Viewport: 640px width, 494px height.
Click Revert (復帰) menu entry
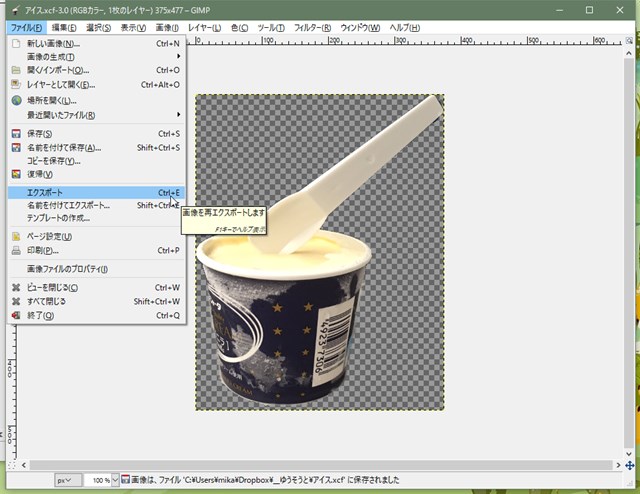[x=39, y=174]
